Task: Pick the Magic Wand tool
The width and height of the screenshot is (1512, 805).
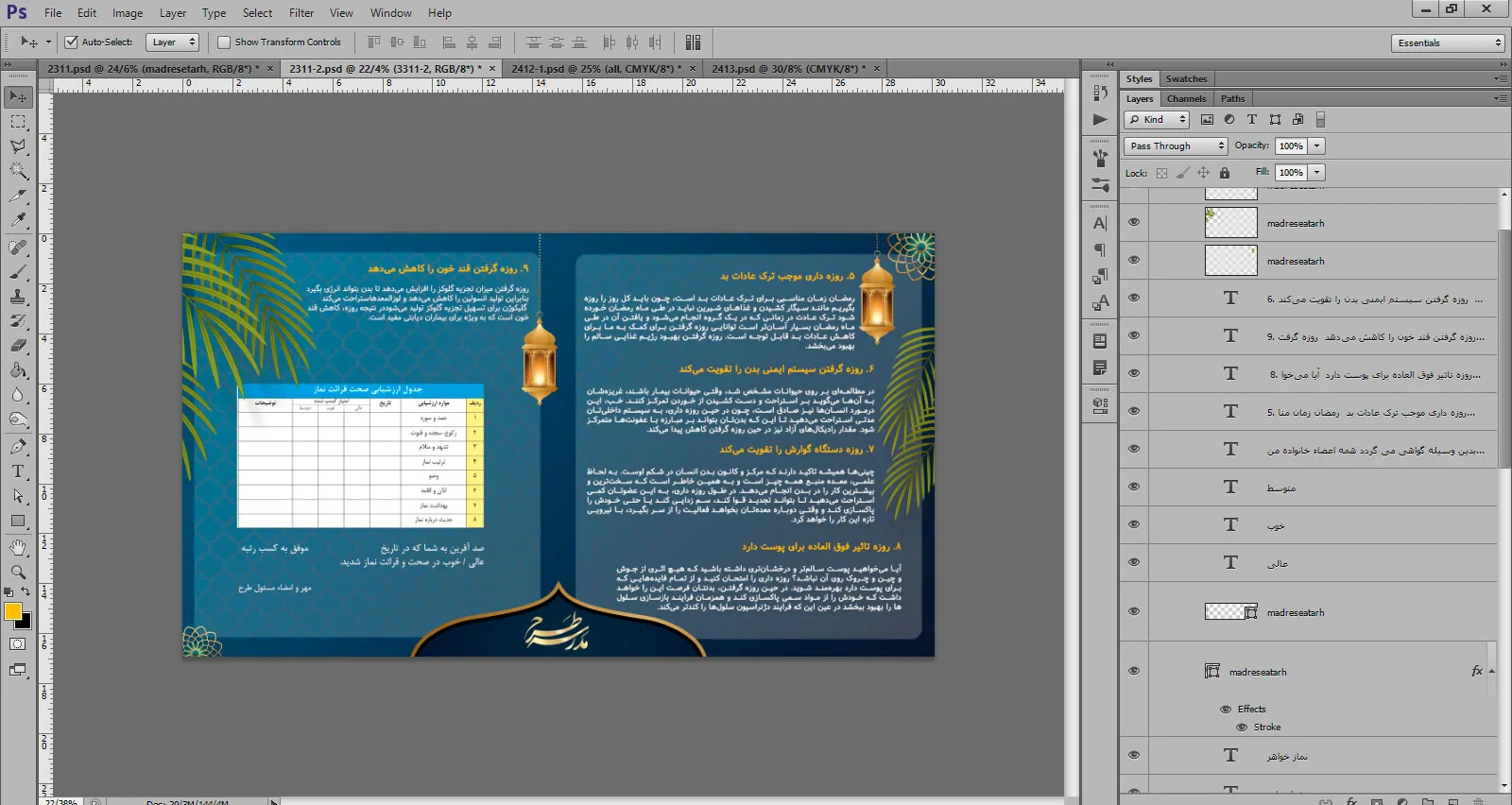Action: coord(18,171)
